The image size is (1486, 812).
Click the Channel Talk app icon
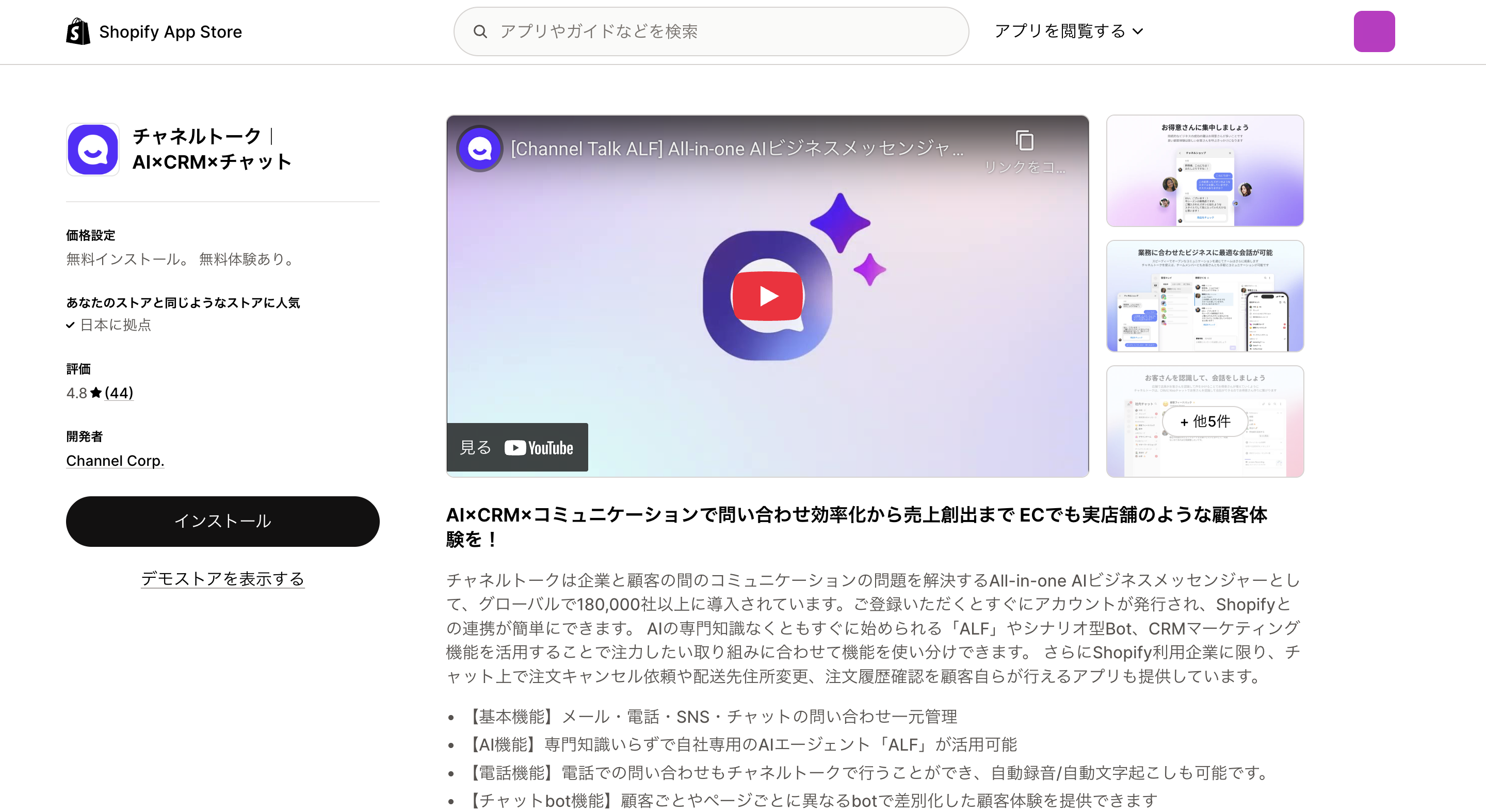pos(93,150)
